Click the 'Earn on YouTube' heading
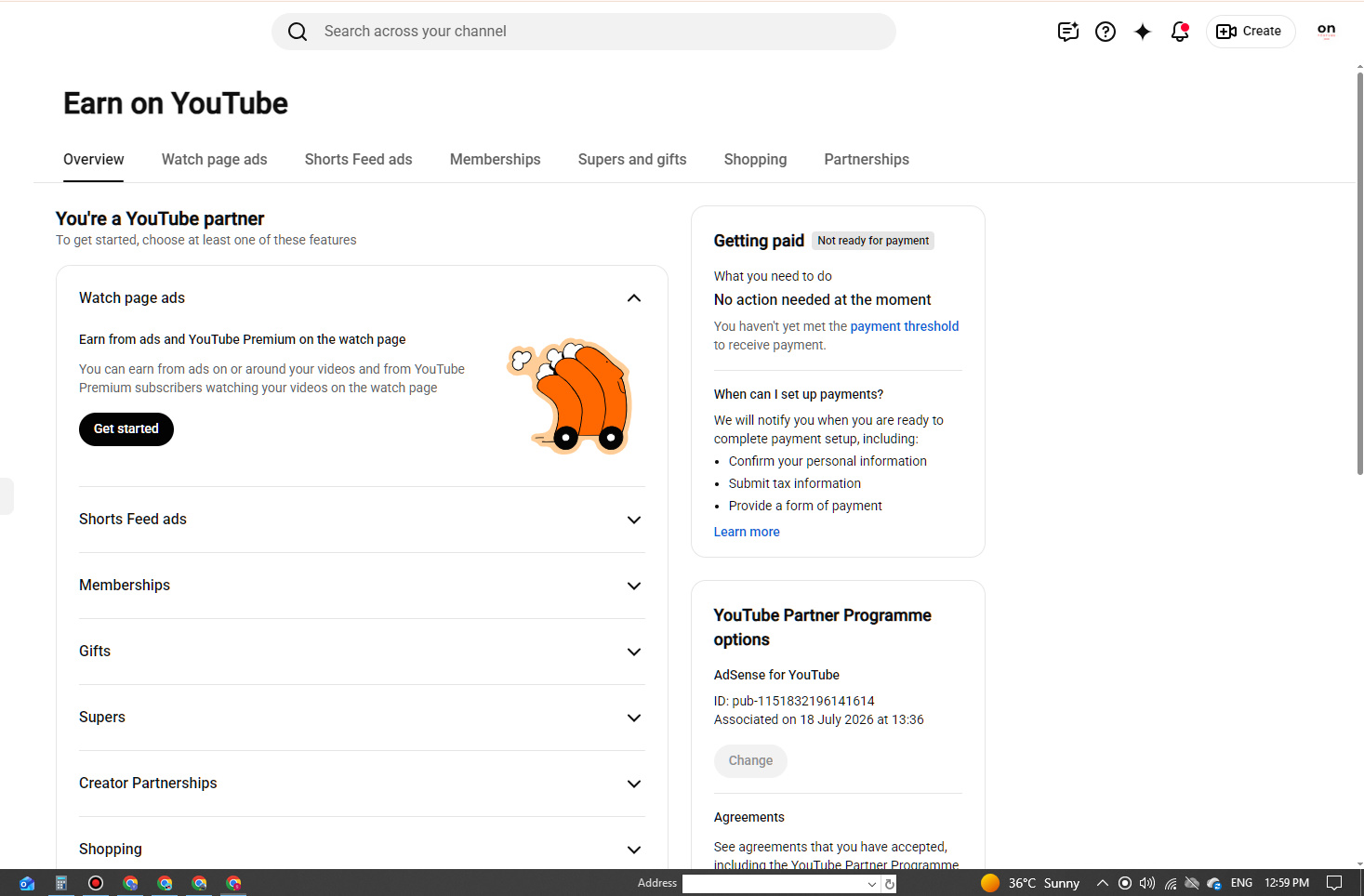Viewport: 1364px width, 896px height. (x=176, y=103)
